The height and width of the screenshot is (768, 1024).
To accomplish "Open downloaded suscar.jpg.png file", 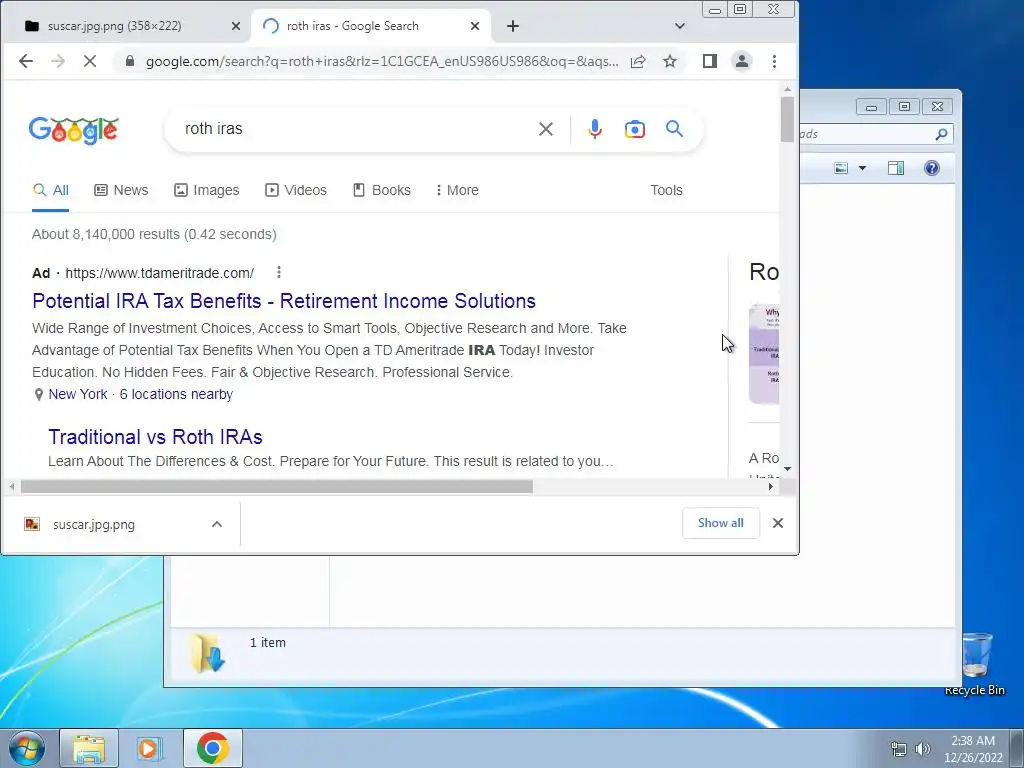I will [x=93, y=524].
